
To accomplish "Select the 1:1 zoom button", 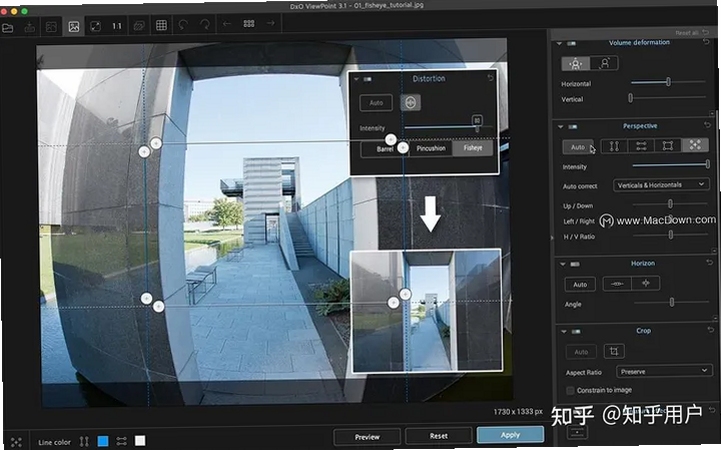I will tap(117, 26).
